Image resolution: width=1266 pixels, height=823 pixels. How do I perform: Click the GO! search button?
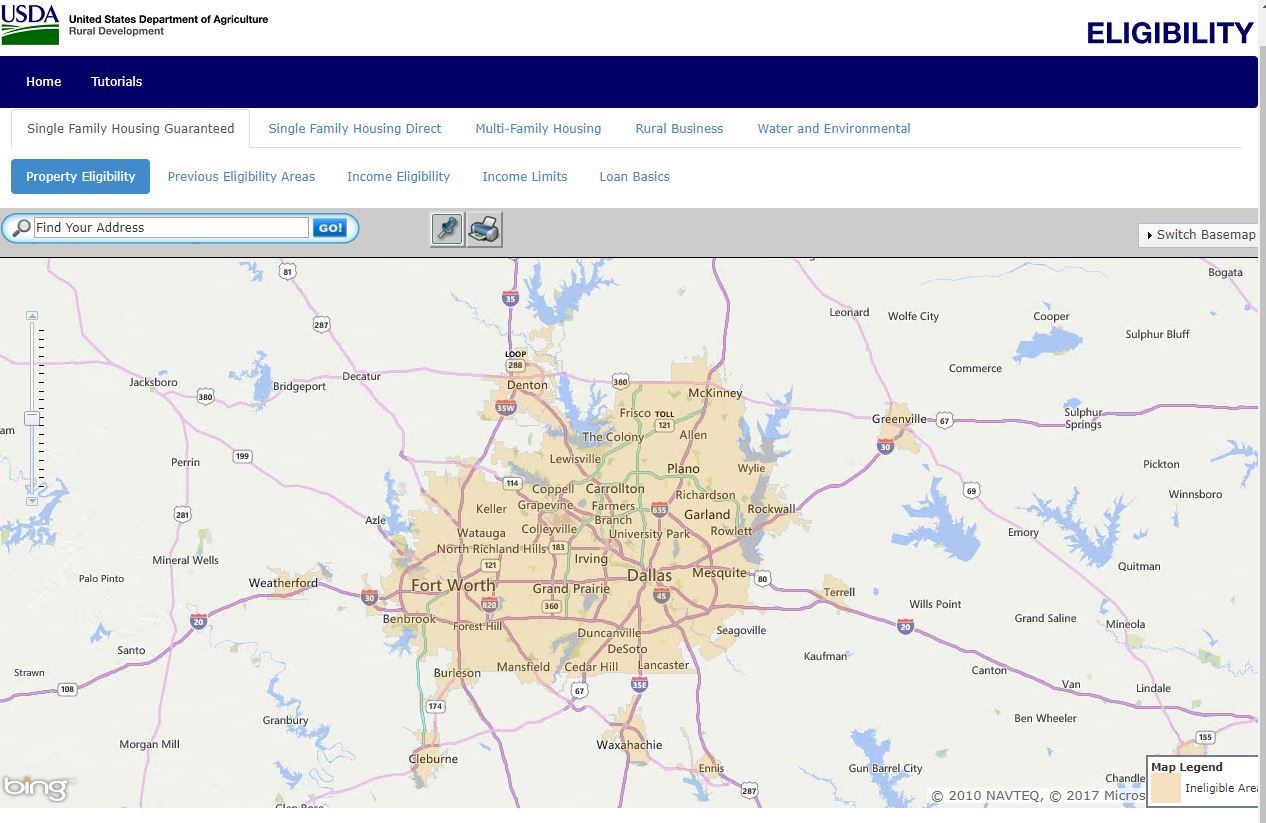[x=330, y=228]
